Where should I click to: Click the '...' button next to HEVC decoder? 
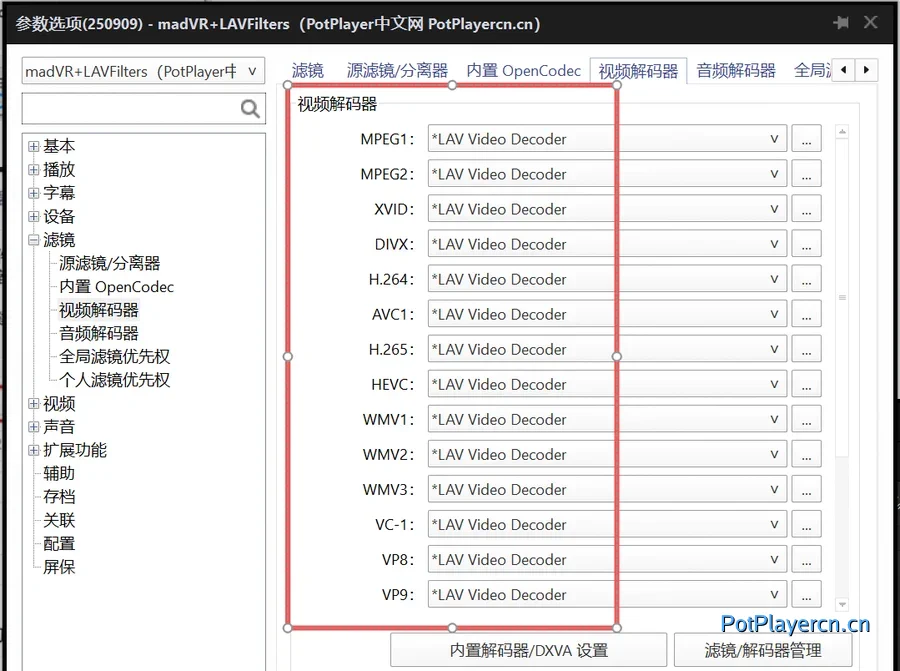pyautogui.click(x=806, y=383)
